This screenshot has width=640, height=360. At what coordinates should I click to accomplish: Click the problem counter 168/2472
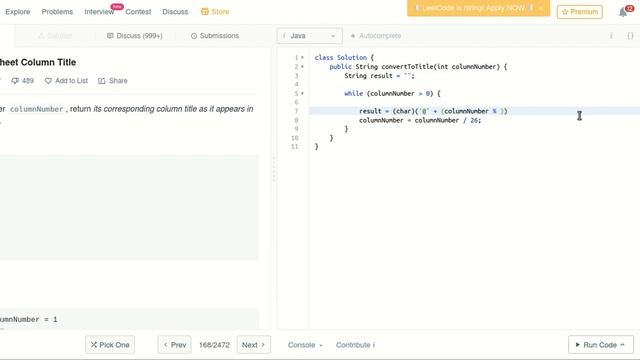click(214, 345)
